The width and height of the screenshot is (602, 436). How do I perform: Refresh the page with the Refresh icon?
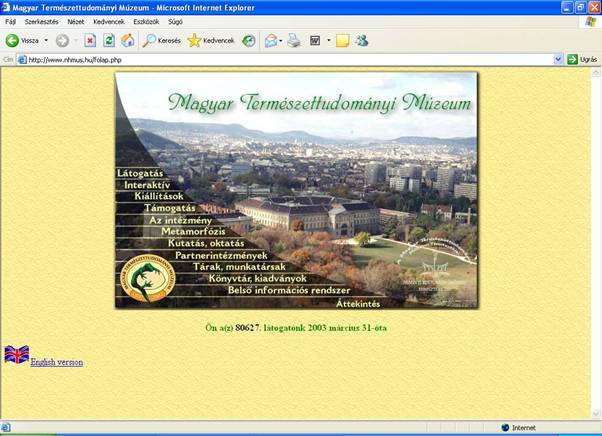click(x=109, y=41)
